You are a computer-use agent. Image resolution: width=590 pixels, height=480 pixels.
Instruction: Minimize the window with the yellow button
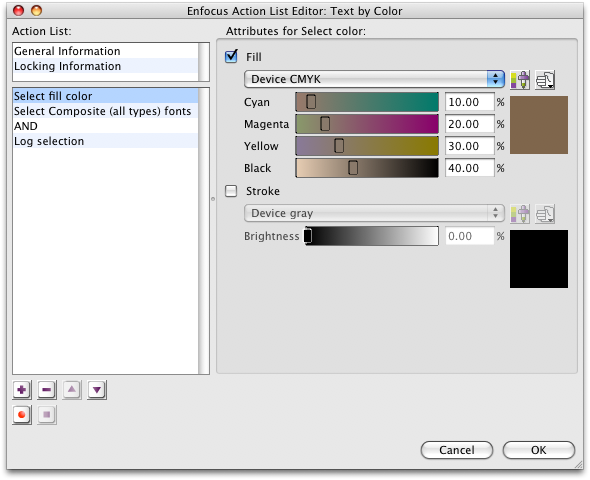coord(36,11)
